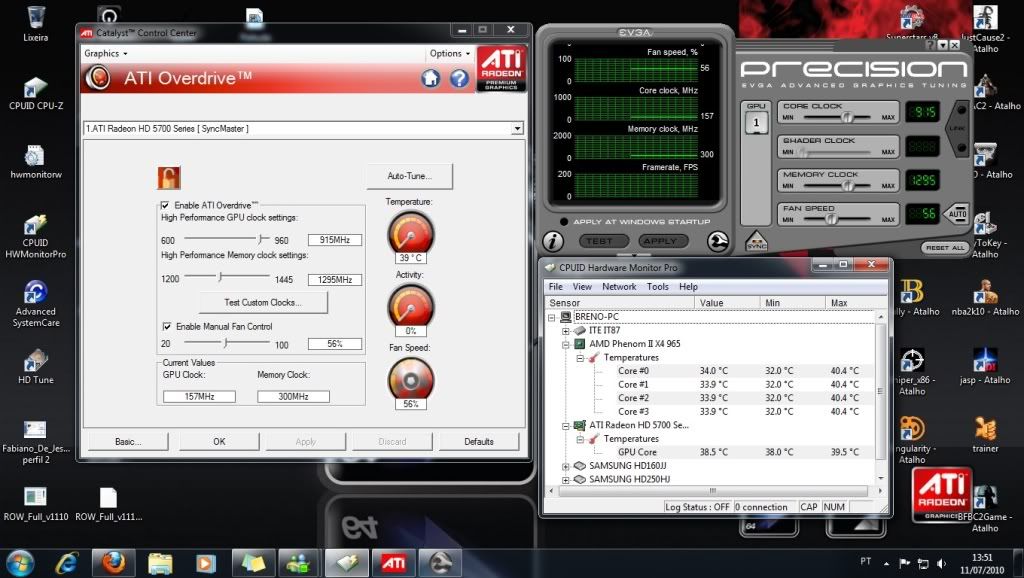Open CPUID HWMonitorPro desktop icon
1024x578 pixels.
(36, 236)
